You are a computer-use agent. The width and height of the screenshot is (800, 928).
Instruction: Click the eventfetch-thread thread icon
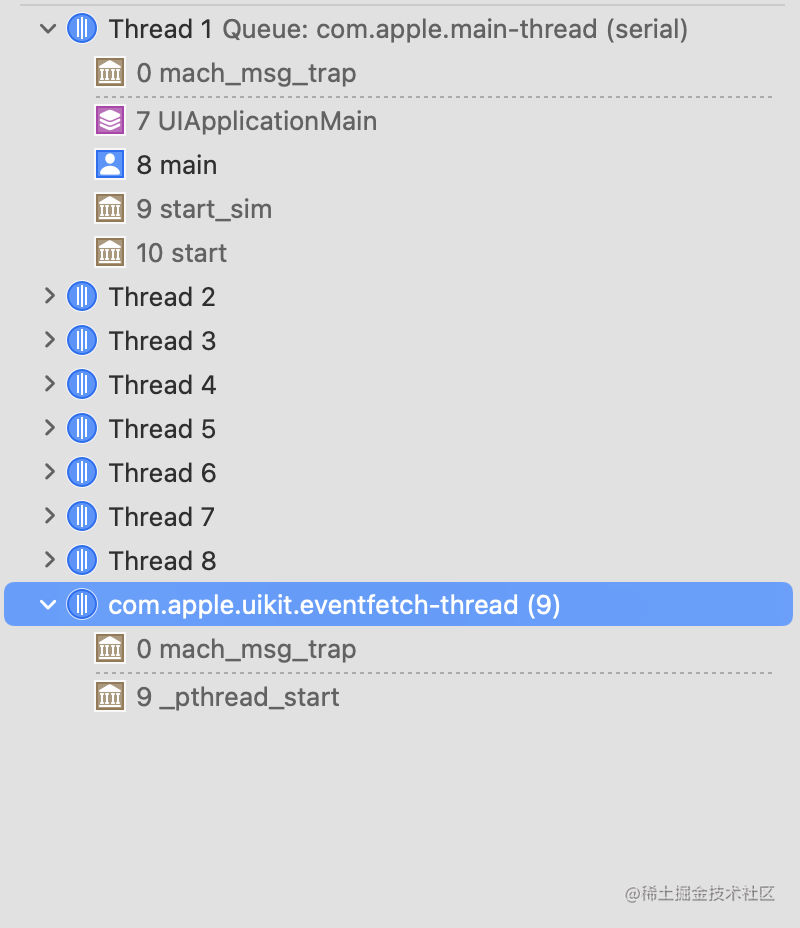[x=82, y=605]
